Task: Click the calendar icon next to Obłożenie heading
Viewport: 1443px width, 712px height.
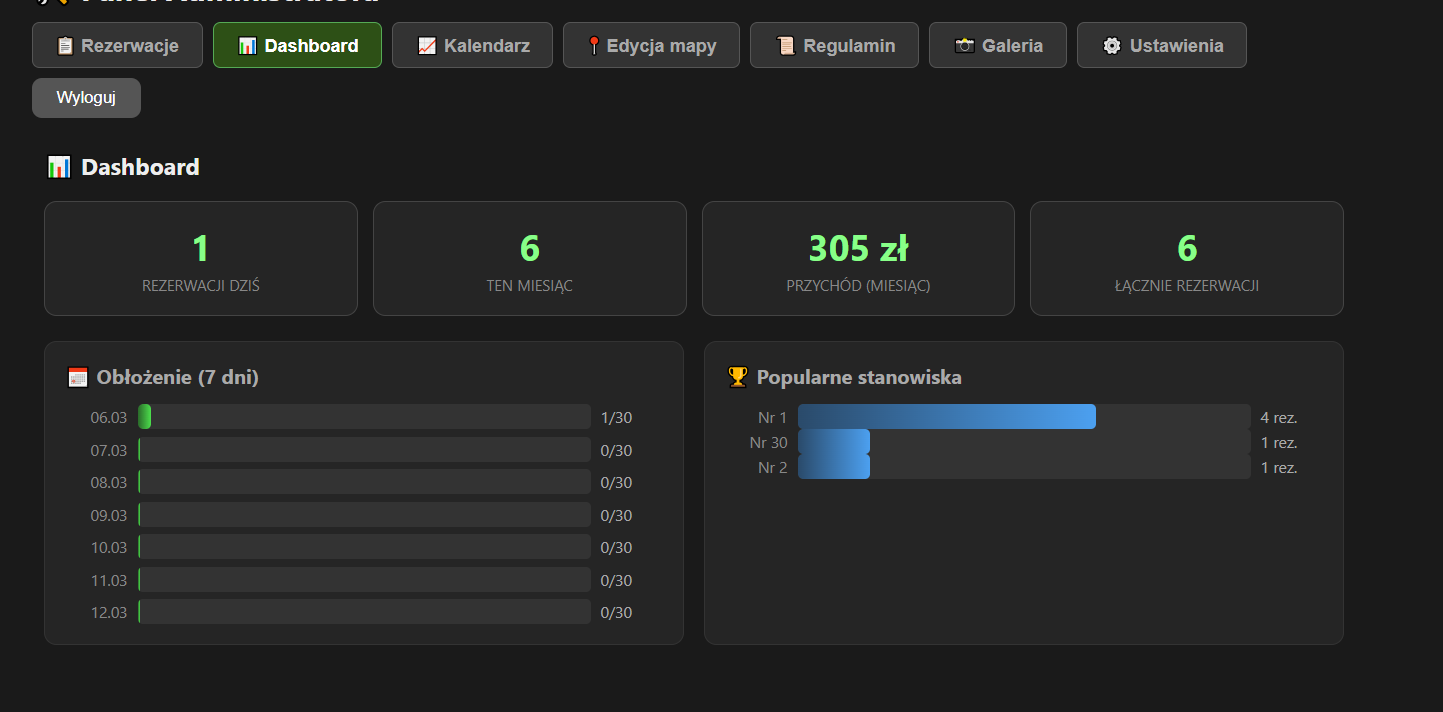Action: point(77,377)
